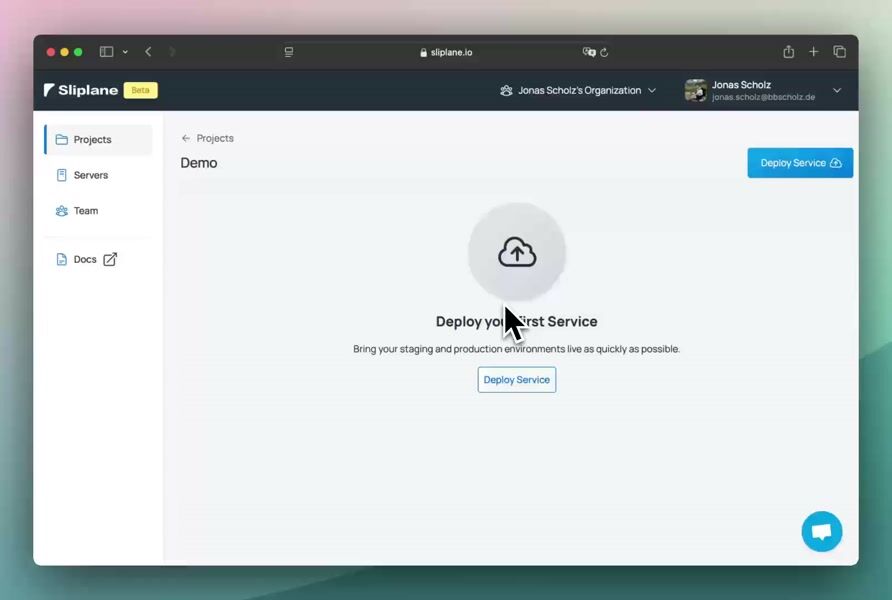Image resolution: width=892 pixels, height=600 pixels.
Task: Click the translate icon in address bar
Action: click(x=589, y=52)
